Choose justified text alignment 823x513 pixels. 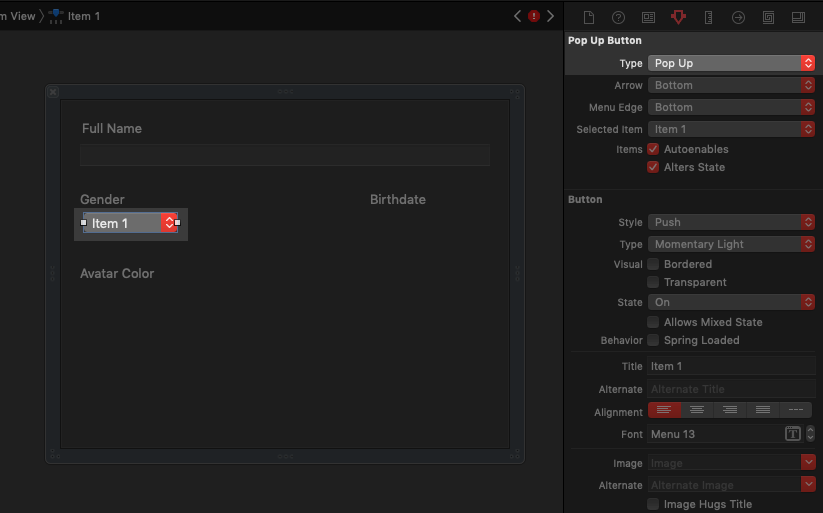[x=763, y=410]
